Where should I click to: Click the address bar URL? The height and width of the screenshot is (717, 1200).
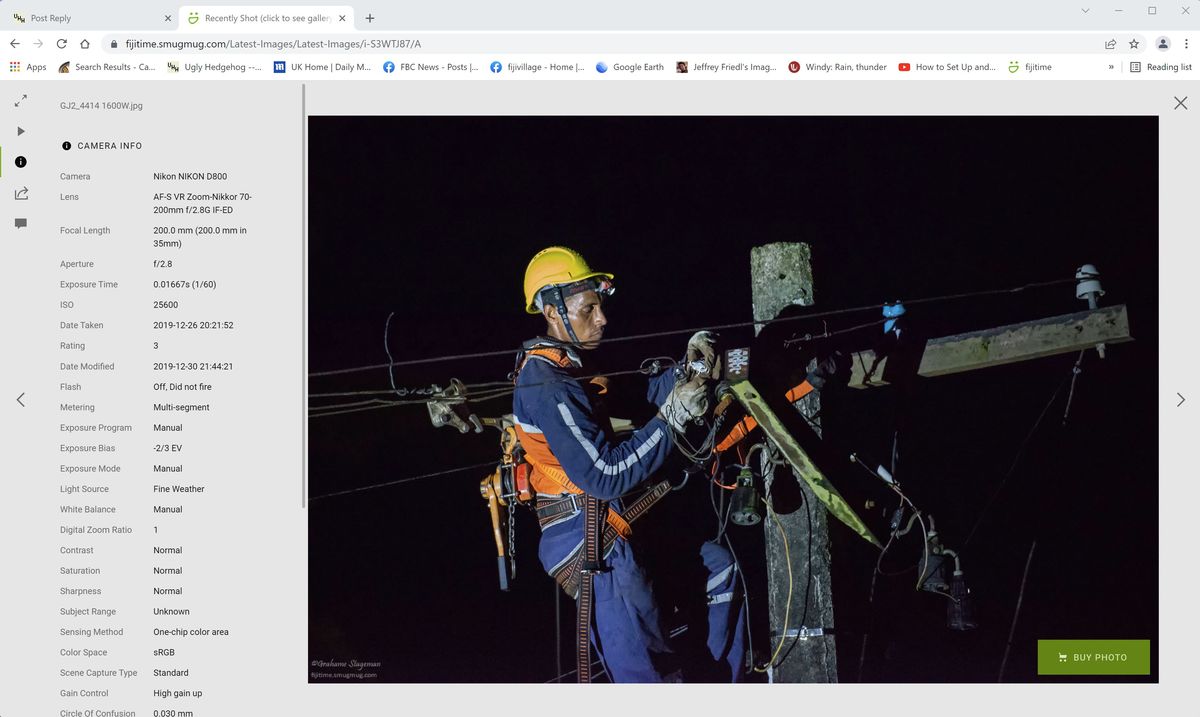273,44
